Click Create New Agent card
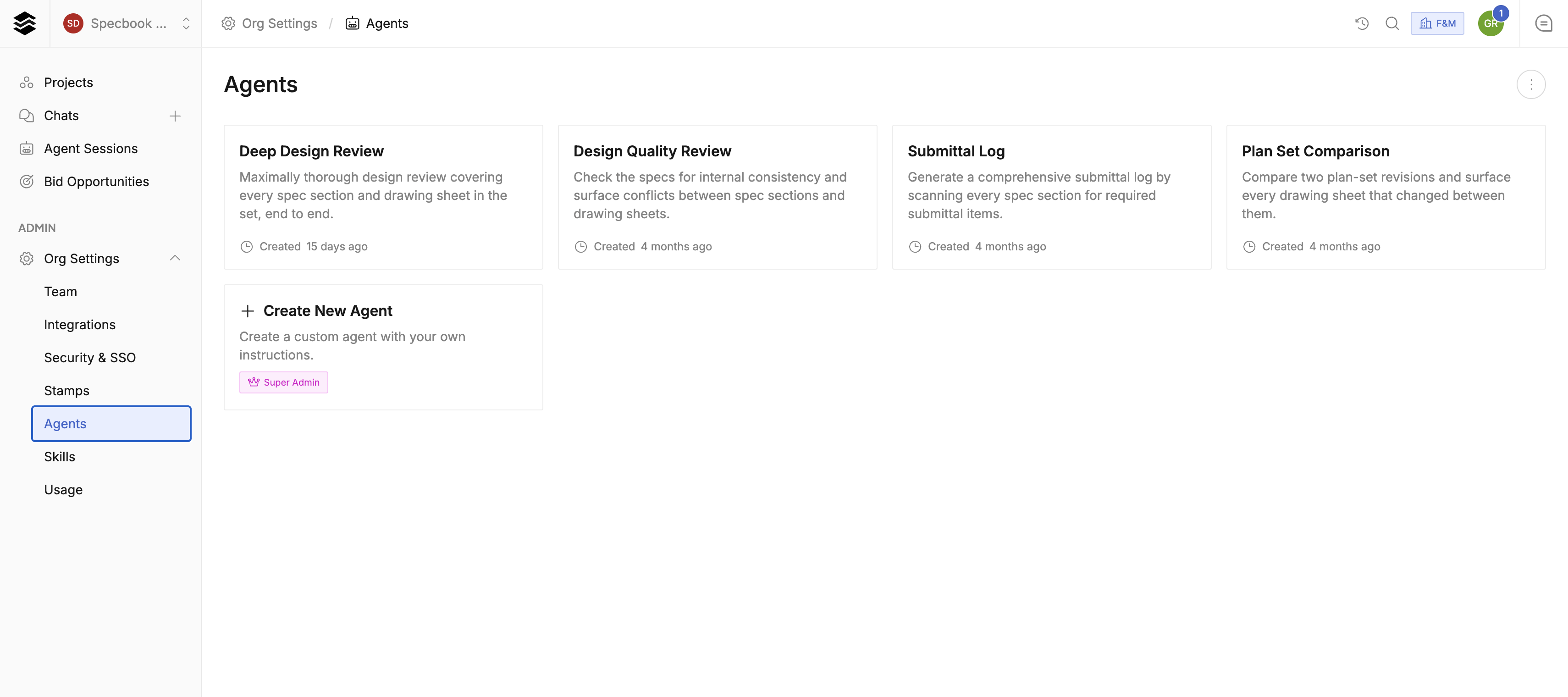The image size is (1568, 697). [383, 348]
